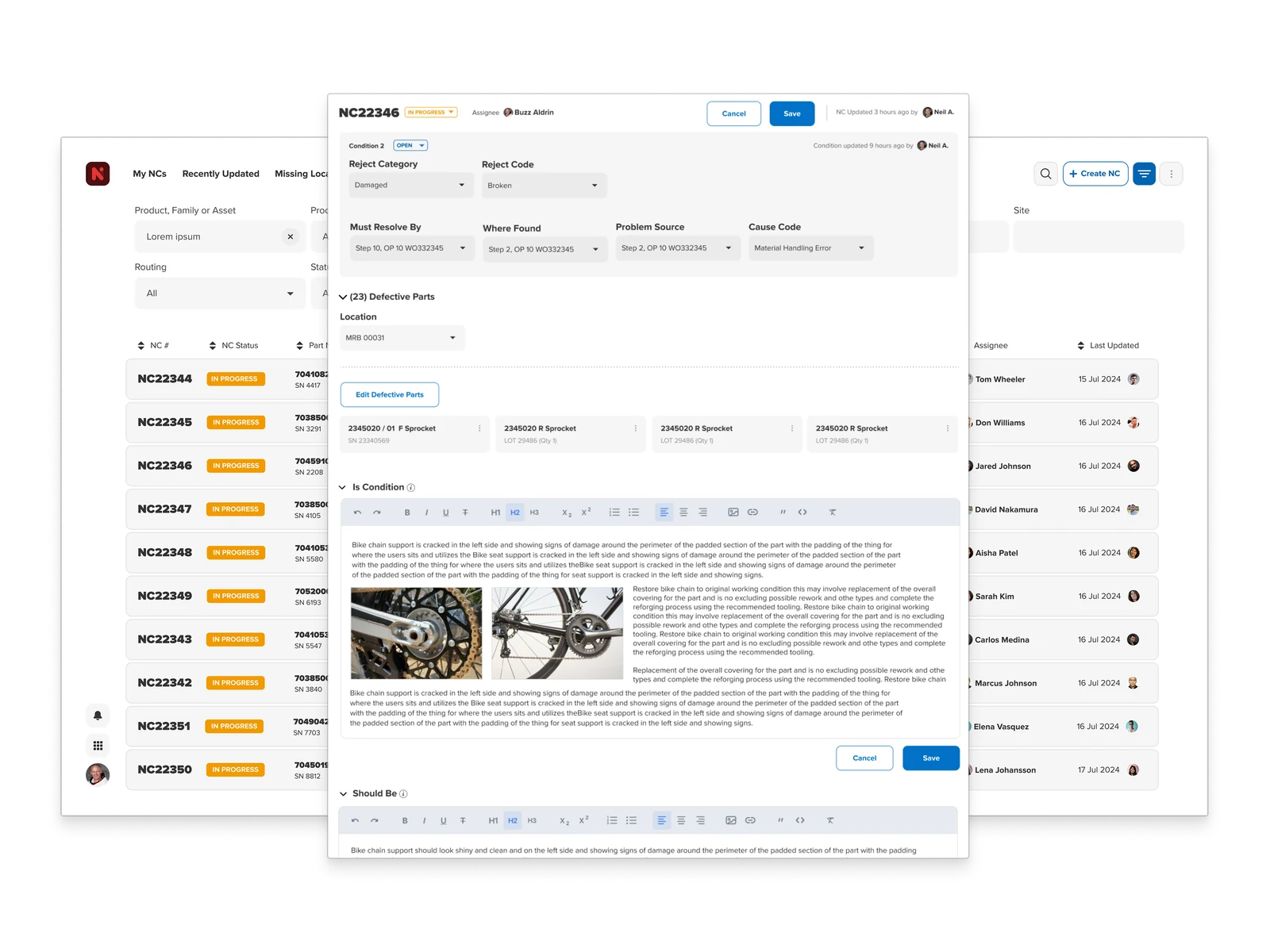Open Condition 2 OPEN status dropdown
The width and height of the screenshot is (1270, 952).
(410, 145)
